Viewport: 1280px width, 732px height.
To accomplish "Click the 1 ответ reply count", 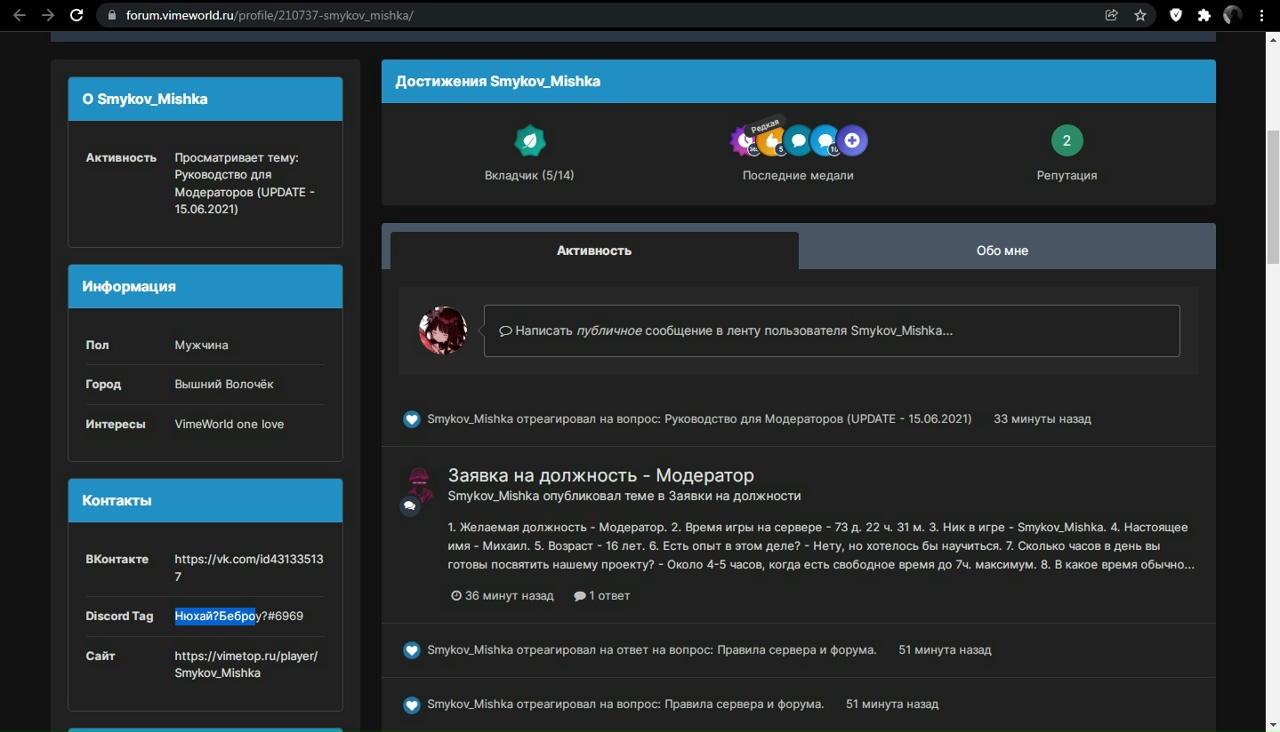I will (602, 595).
